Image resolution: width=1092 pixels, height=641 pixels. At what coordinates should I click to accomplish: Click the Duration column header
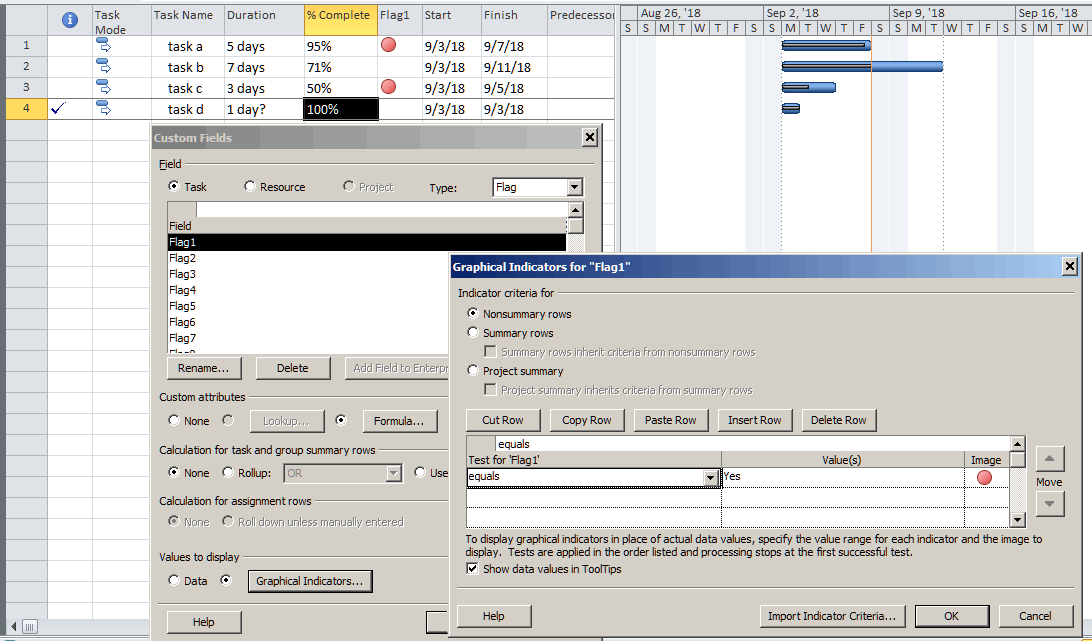coord(264,21)
